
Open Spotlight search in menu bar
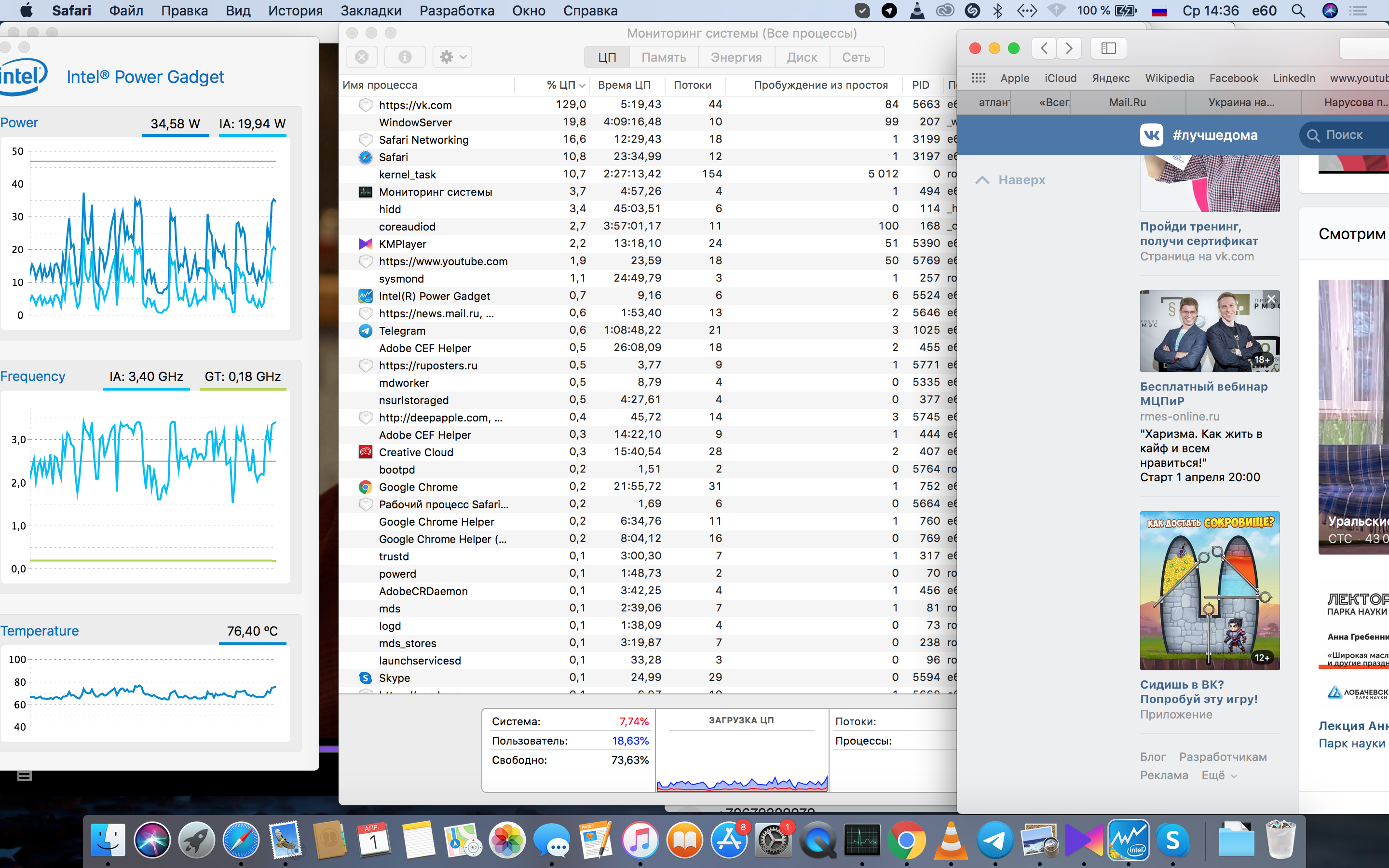click(1298, 10)
